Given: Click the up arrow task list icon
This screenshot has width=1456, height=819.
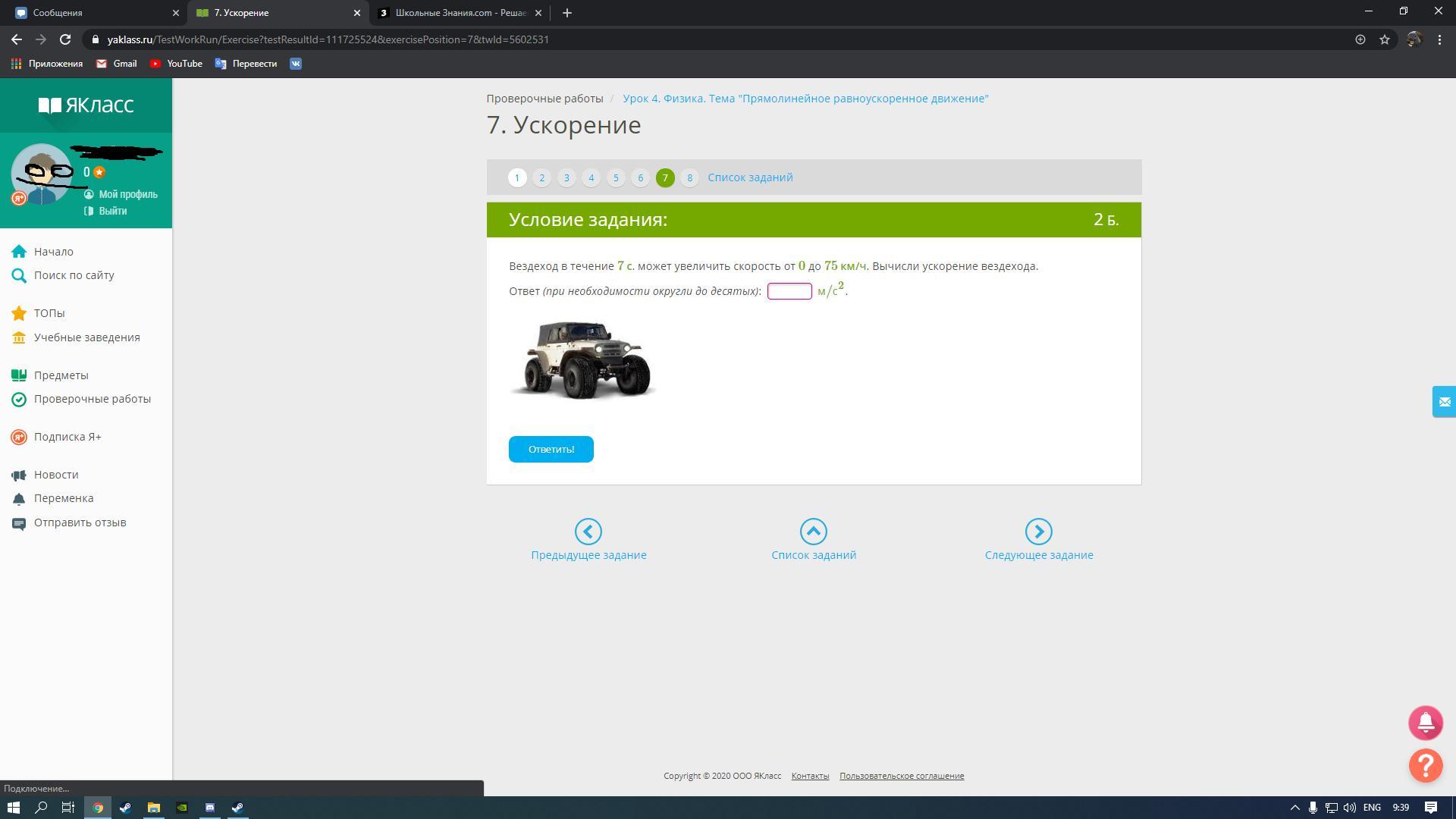Looking at the screenshot, I should tap(813, 532).
